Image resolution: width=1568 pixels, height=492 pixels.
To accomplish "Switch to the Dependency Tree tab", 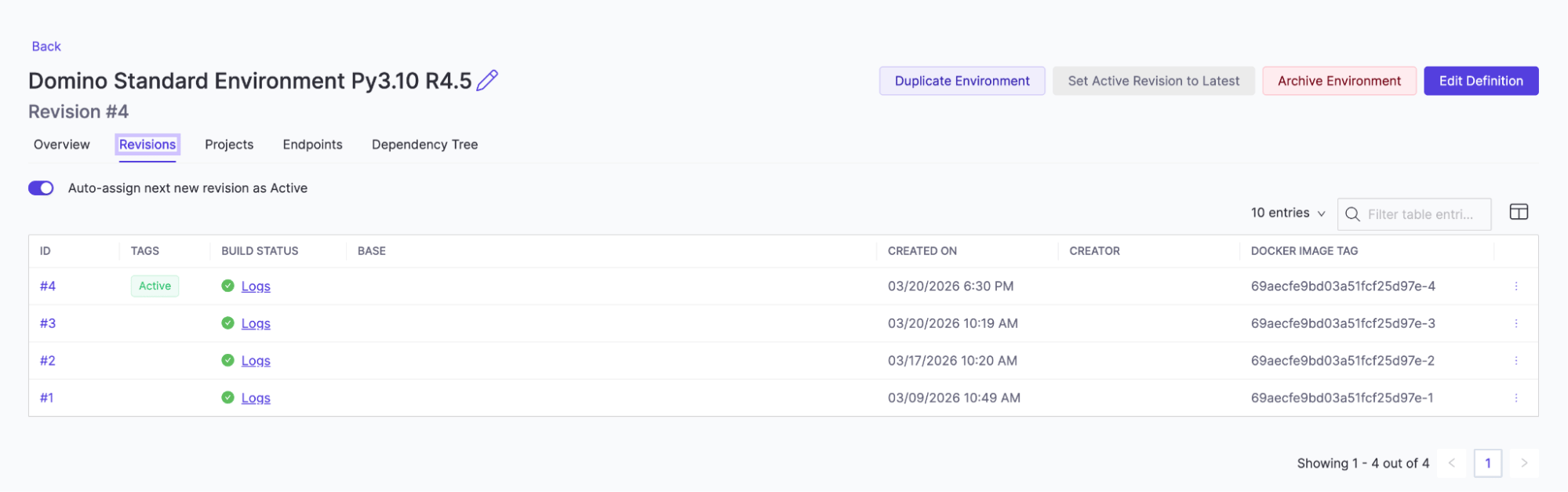I will point(424,144).
